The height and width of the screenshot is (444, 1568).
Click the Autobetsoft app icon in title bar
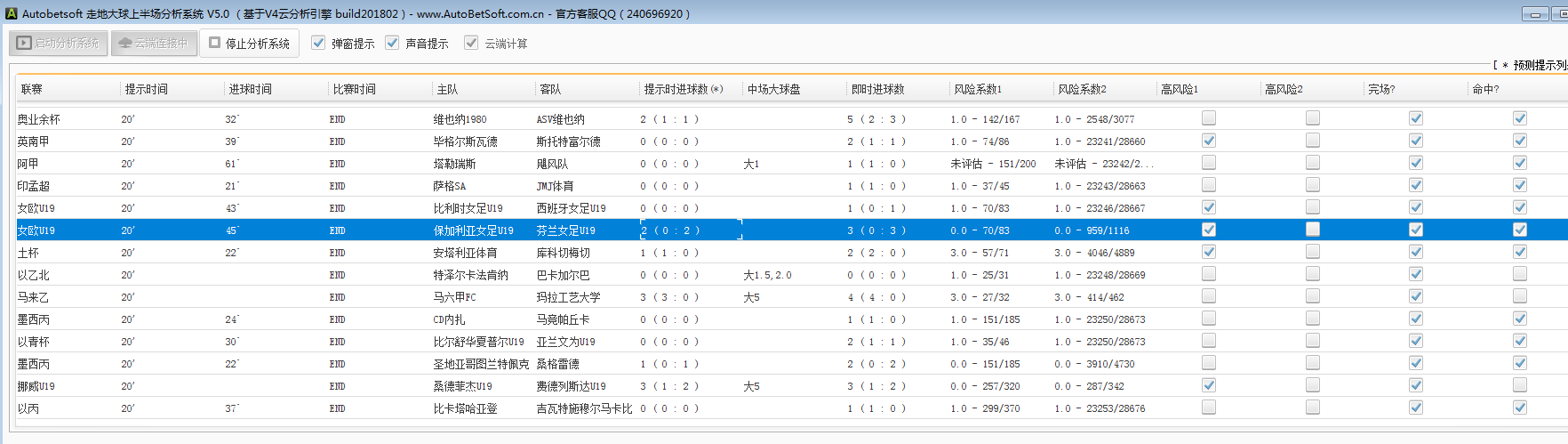click(11, 13)
